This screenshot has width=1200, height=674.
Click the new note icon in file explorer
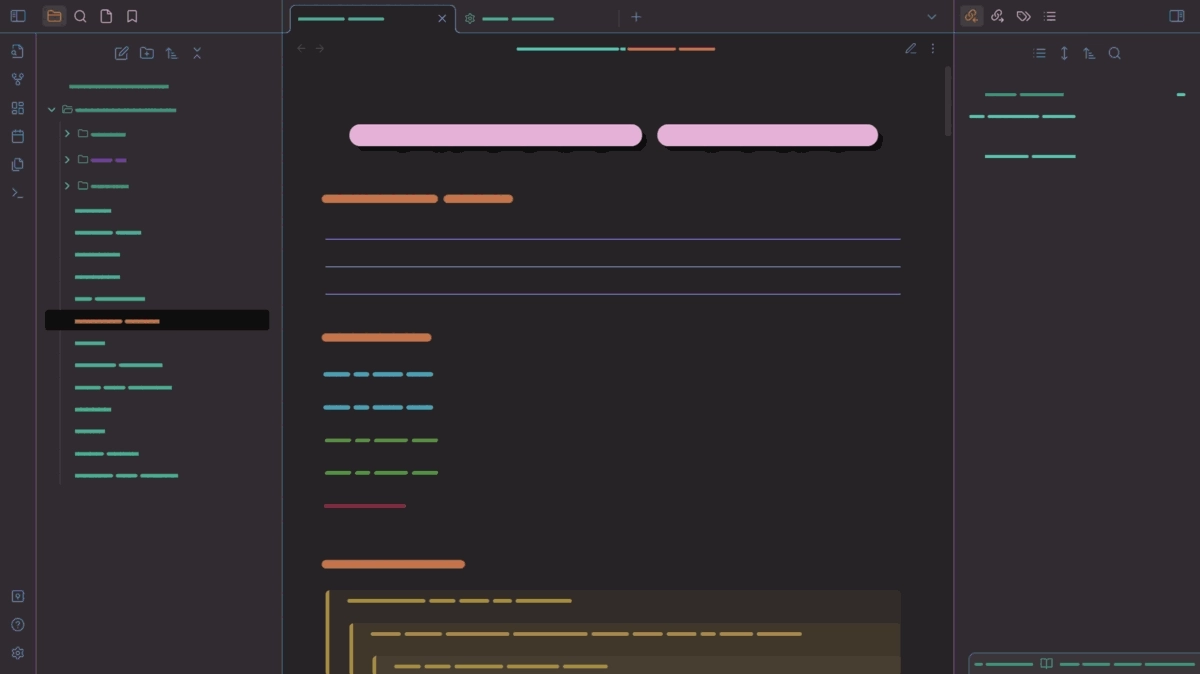coord(121,53)
